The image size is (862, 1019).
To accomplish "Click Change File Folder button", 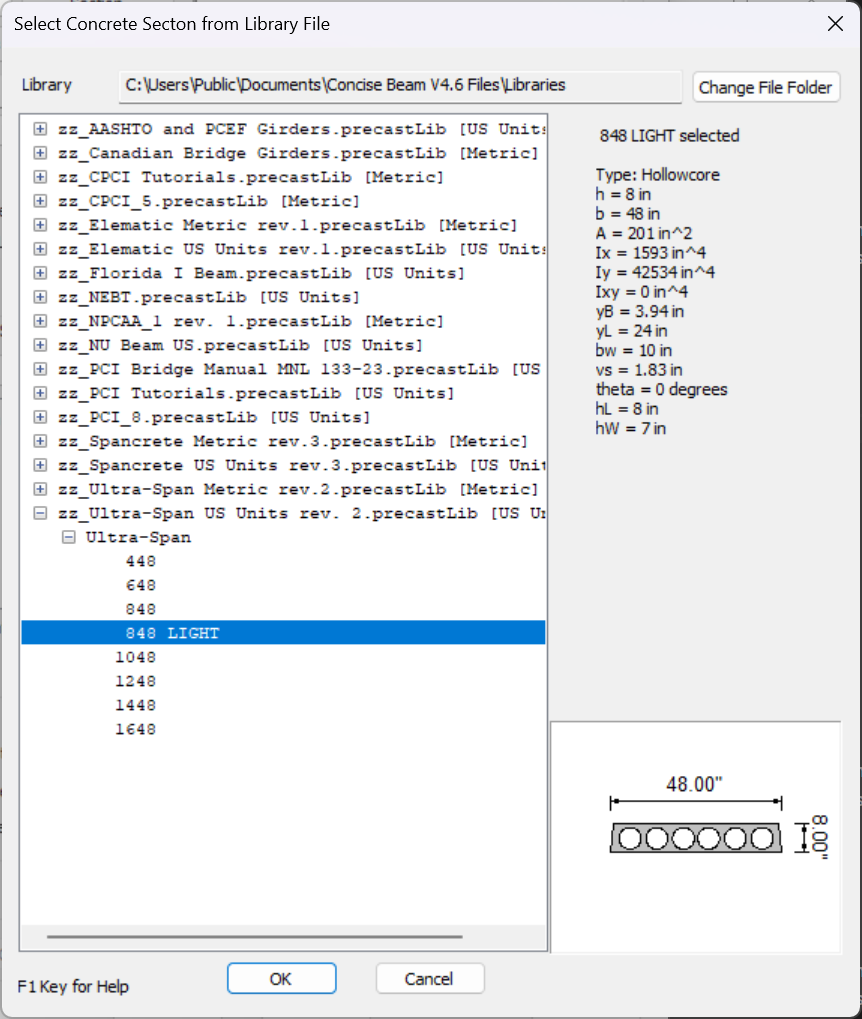I will pos(765,87).
